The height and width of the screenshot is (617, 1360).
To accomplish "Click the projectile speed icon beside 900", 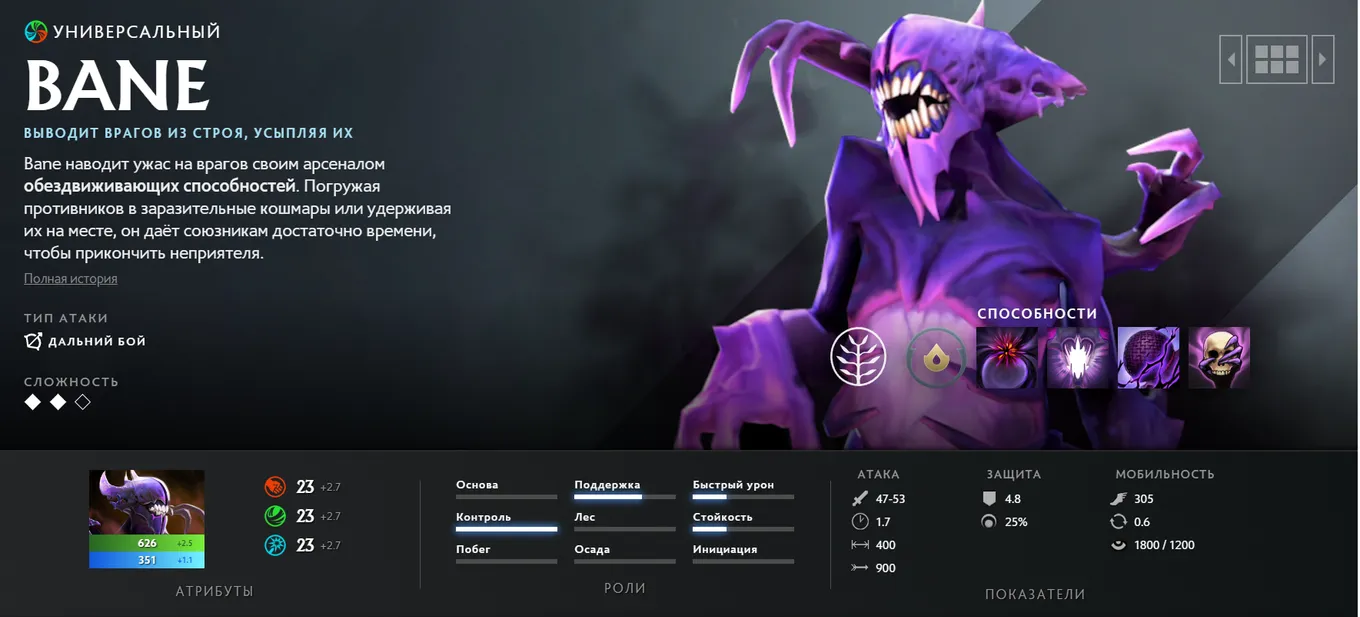I will click(860, 568).
